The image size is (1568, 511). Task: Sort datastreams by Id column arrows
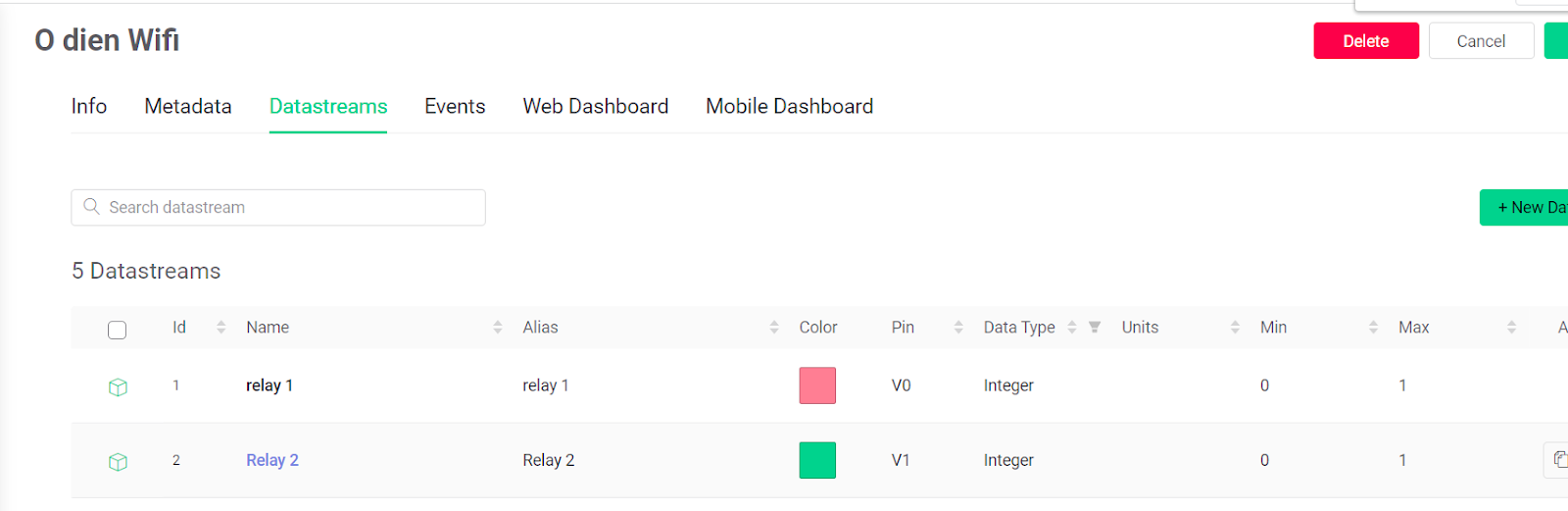click(x=220, y=328)
